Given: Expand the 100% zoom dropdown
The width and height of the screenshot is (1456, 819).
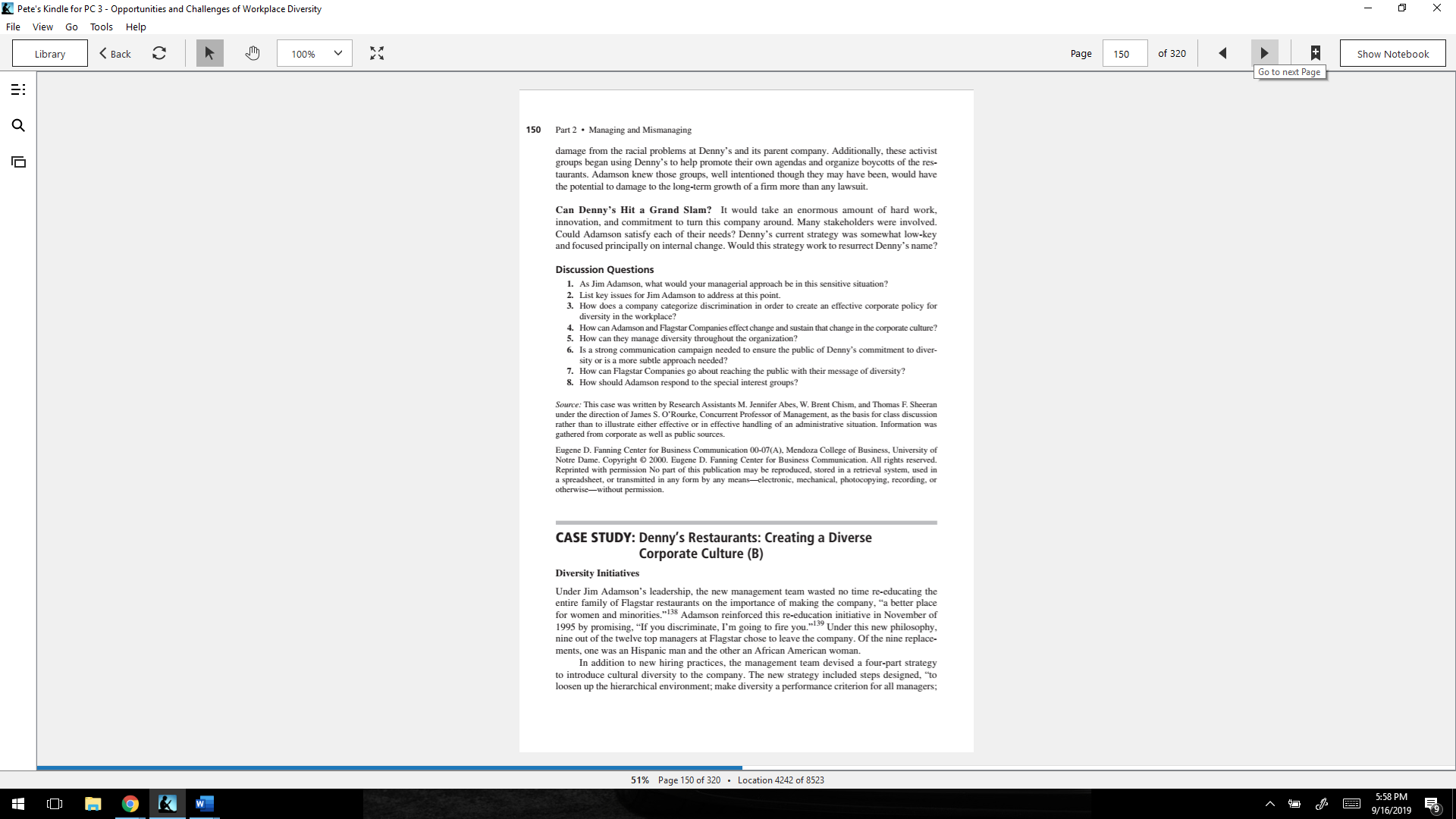Looking at the screenshot, I should click(315, 53).
